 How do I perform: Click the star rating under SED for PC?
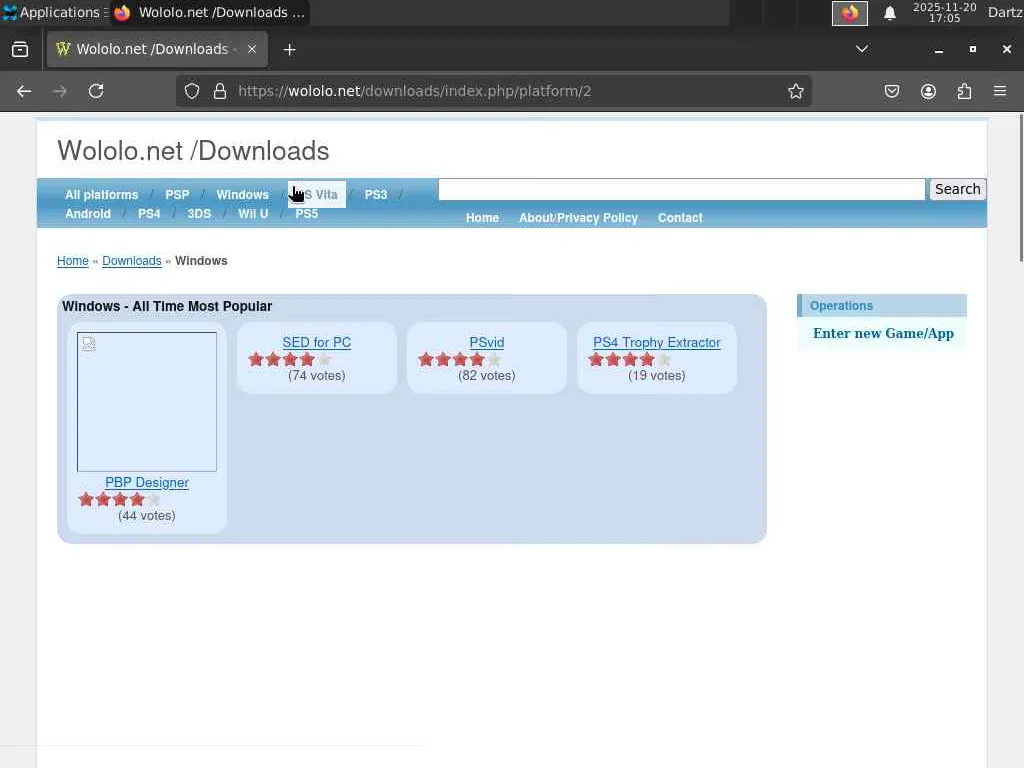pos(290,359)
